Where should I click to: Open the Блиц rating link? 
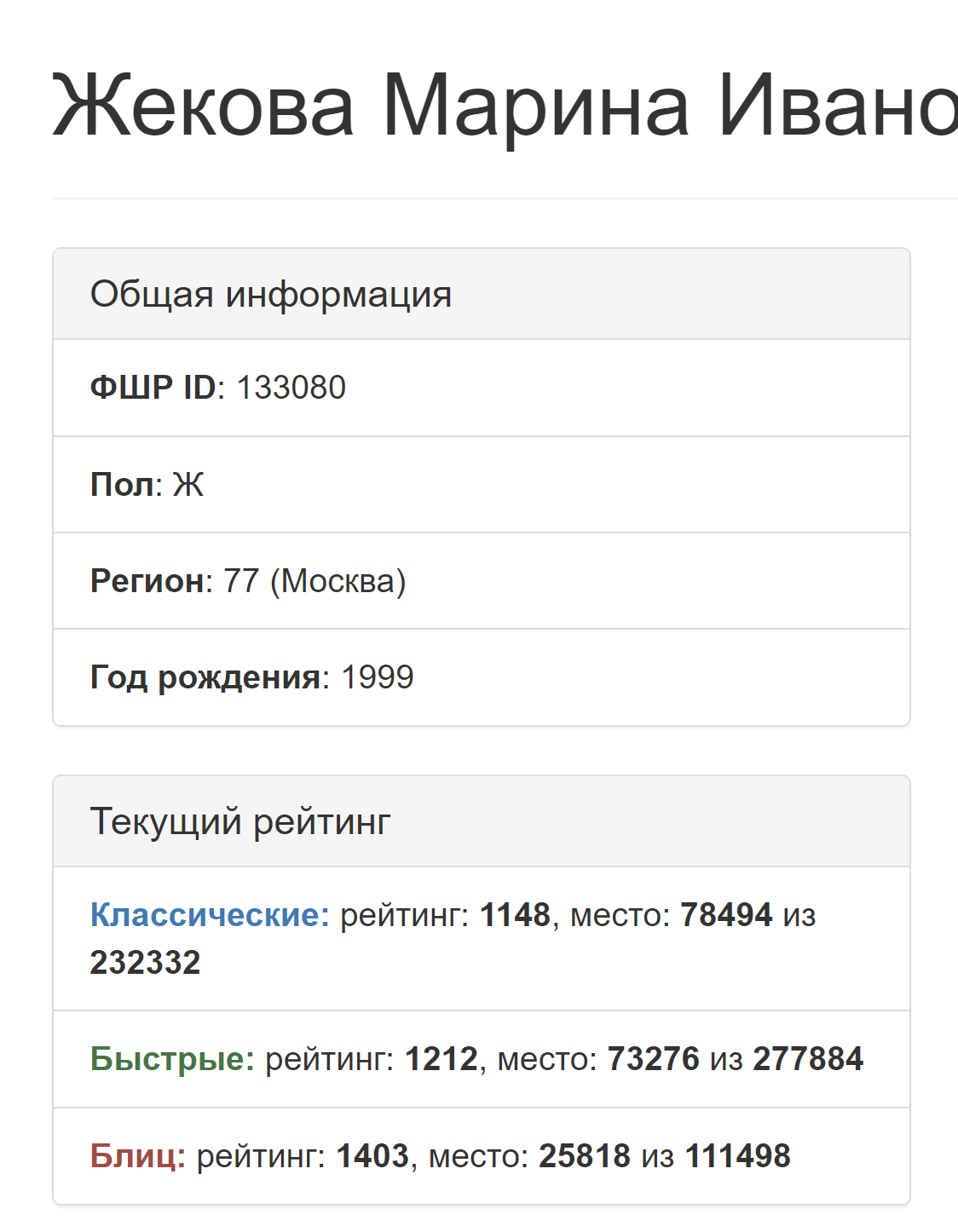137,1156
